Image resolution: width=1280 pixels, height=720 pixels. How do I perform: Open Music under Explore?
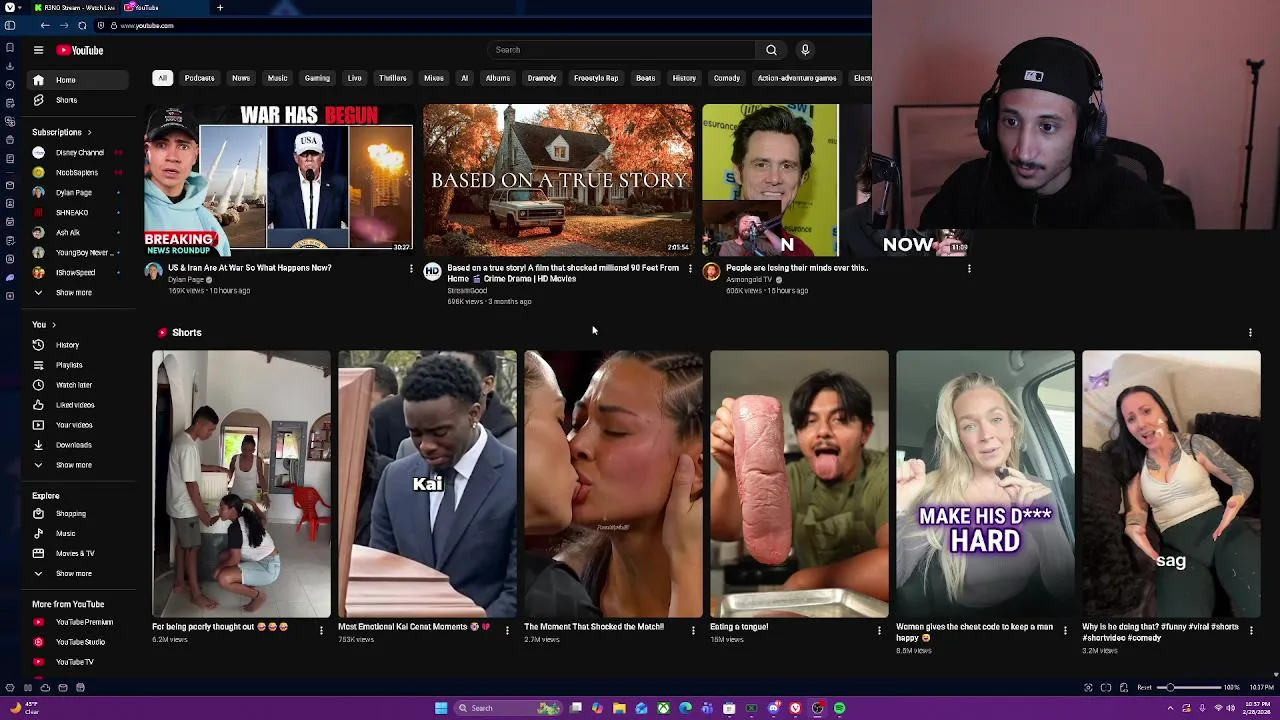pyautogui.click(x=80, y=534)
